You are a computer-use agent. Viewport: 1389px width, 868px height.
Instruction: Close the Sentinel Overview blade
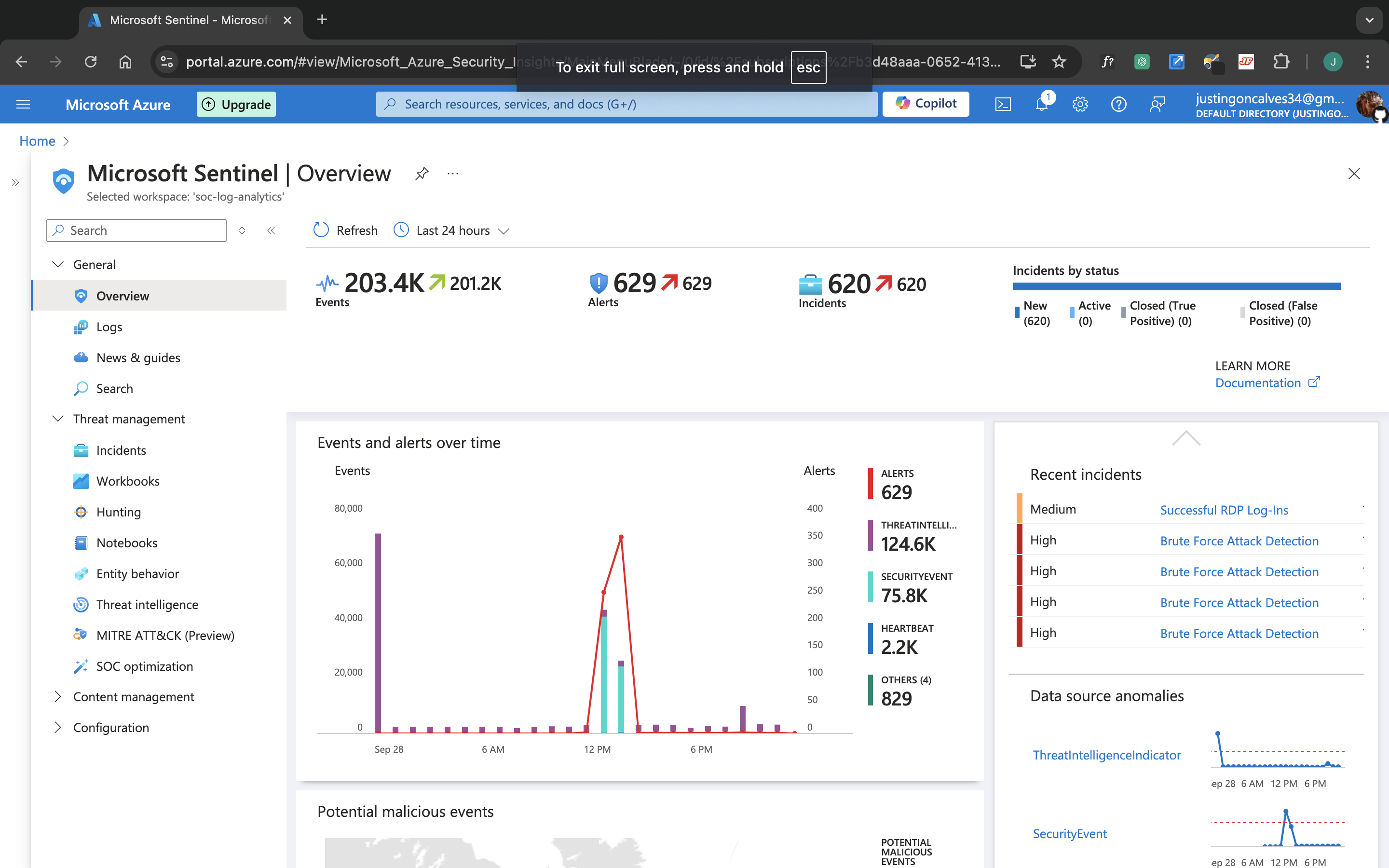[1354, 174]
